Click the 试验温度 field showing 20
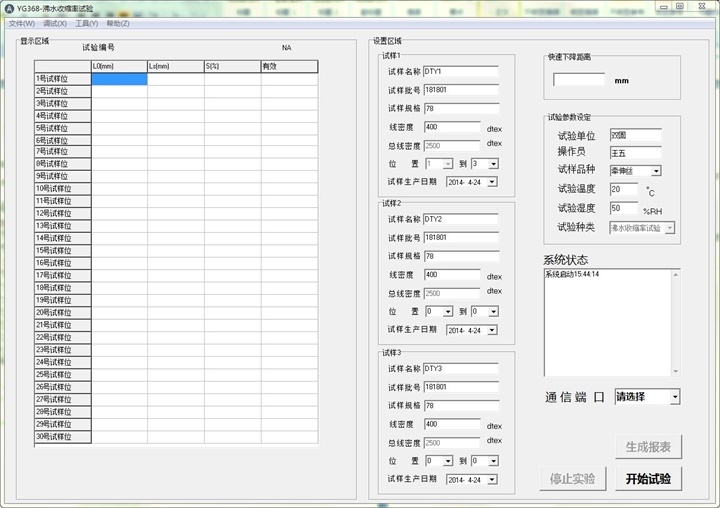Viewport: 720px width, 508px height. pos(623,189)
